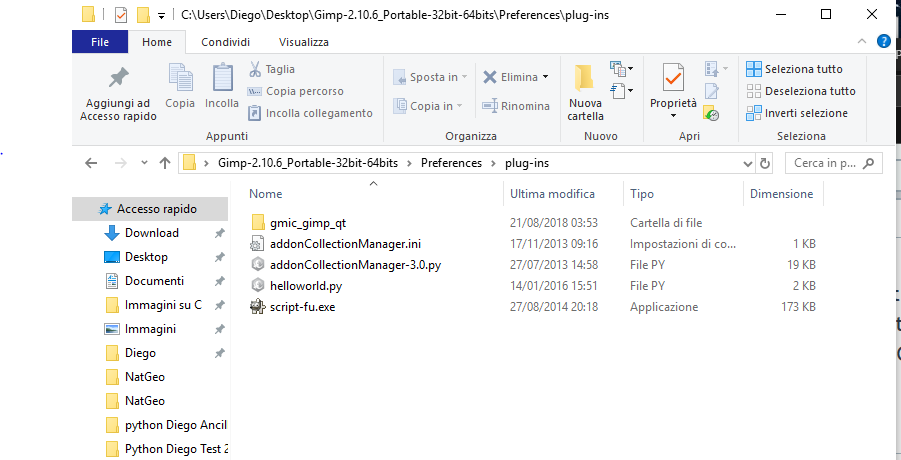Create a Nuova cartella
The width and height of the screenshot is (901, 460).
coord(586,93)
